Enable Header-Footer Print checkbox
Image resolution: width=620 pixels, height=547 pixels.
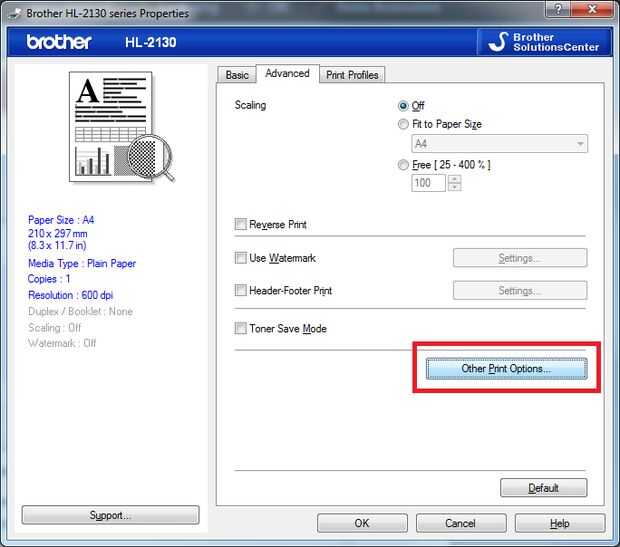coord(240,290)
